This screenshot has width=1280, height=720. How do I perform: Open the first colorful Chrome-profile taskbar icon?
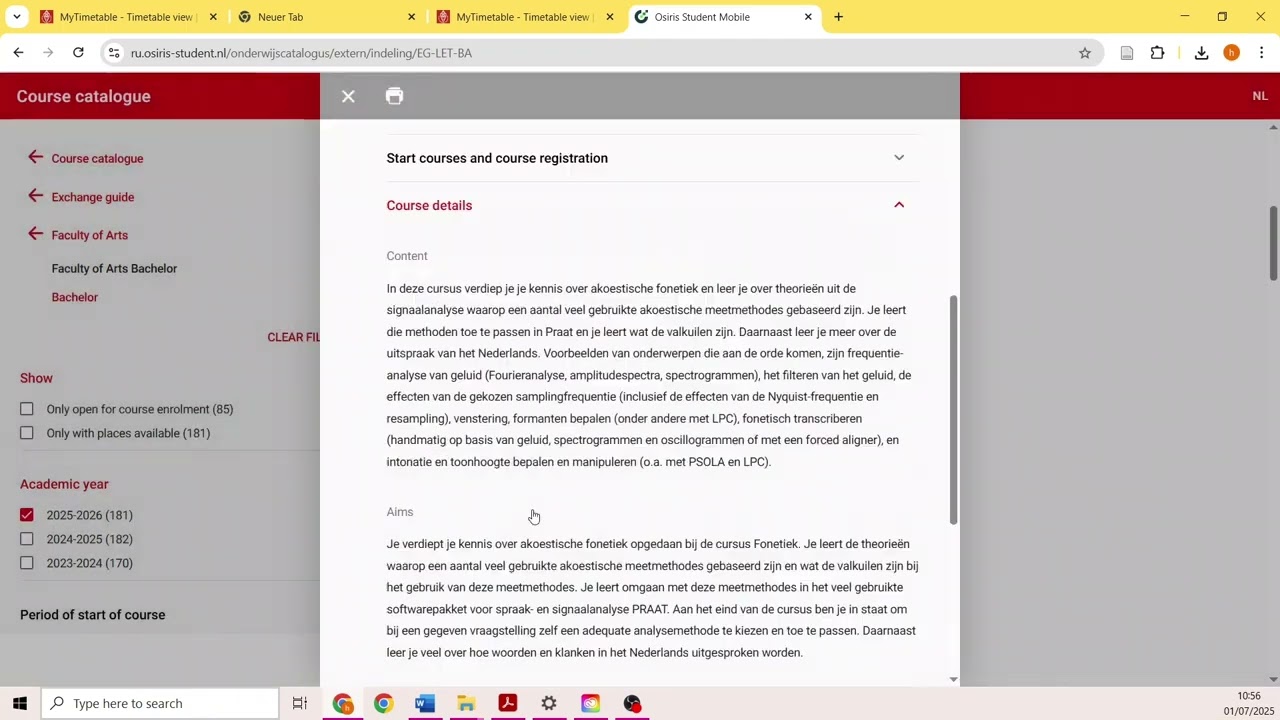point(343,703)
